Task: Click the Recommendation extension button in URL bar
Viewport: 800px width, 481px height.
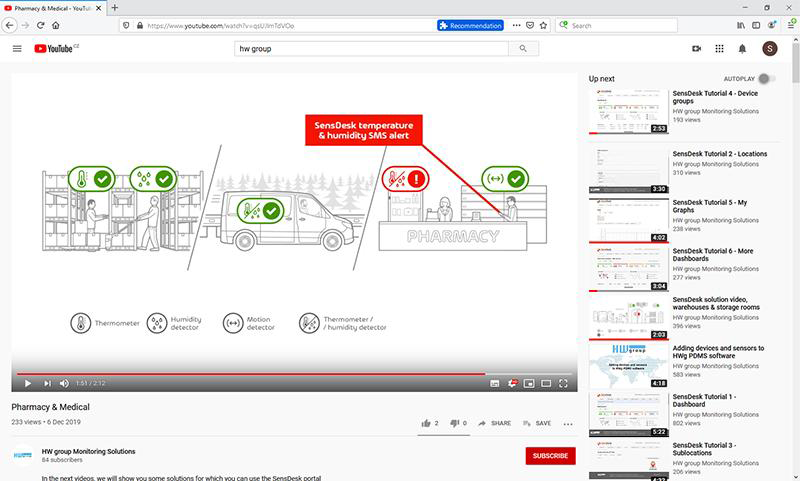Action: [470, 26]
